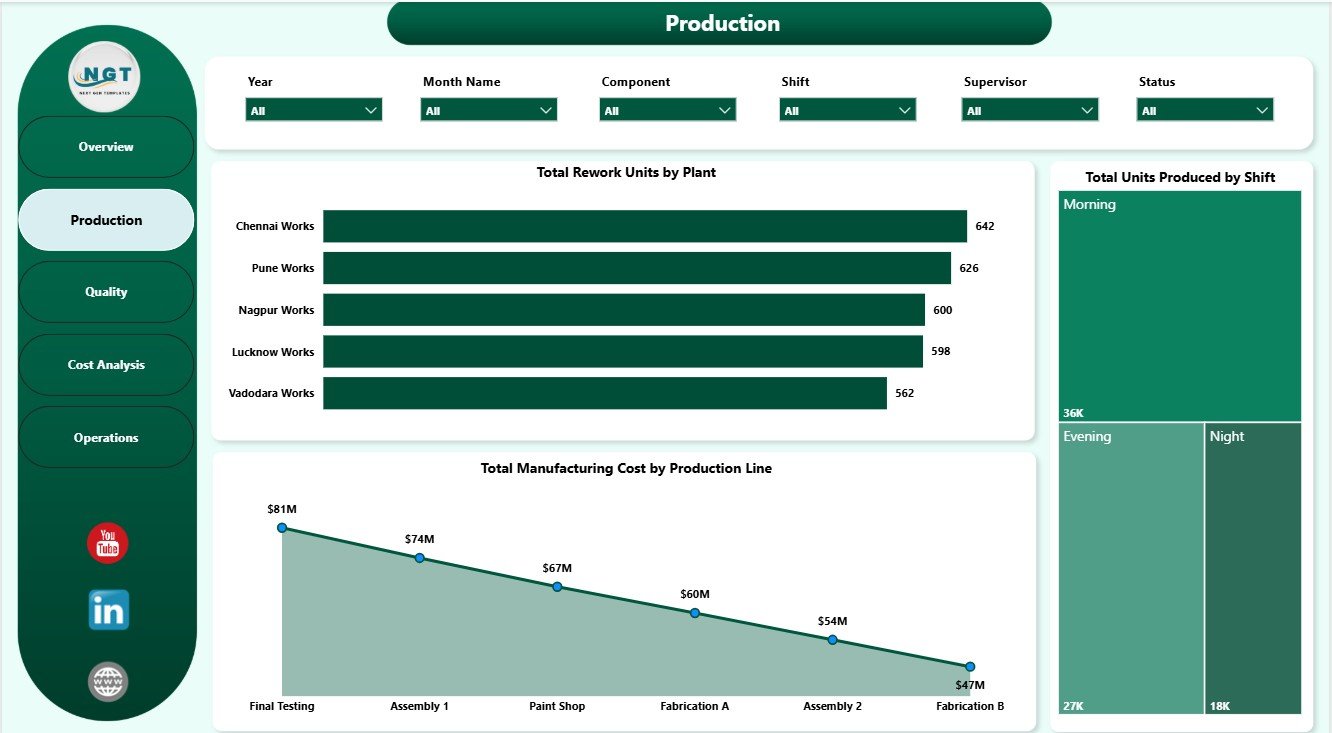Open the LinkedIn icon link

[x=108, y=609]
